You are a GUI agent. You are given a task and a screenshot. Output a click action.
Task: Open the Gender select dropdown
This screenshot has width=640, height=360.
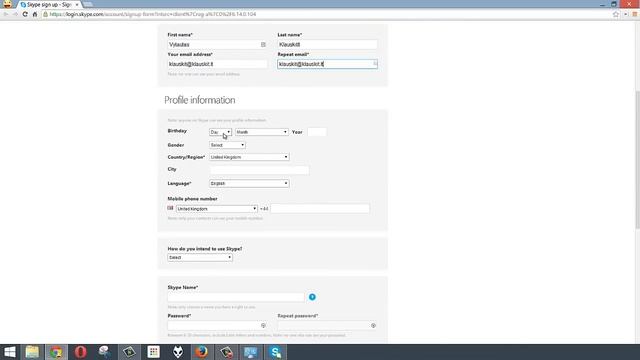[227, 145]
